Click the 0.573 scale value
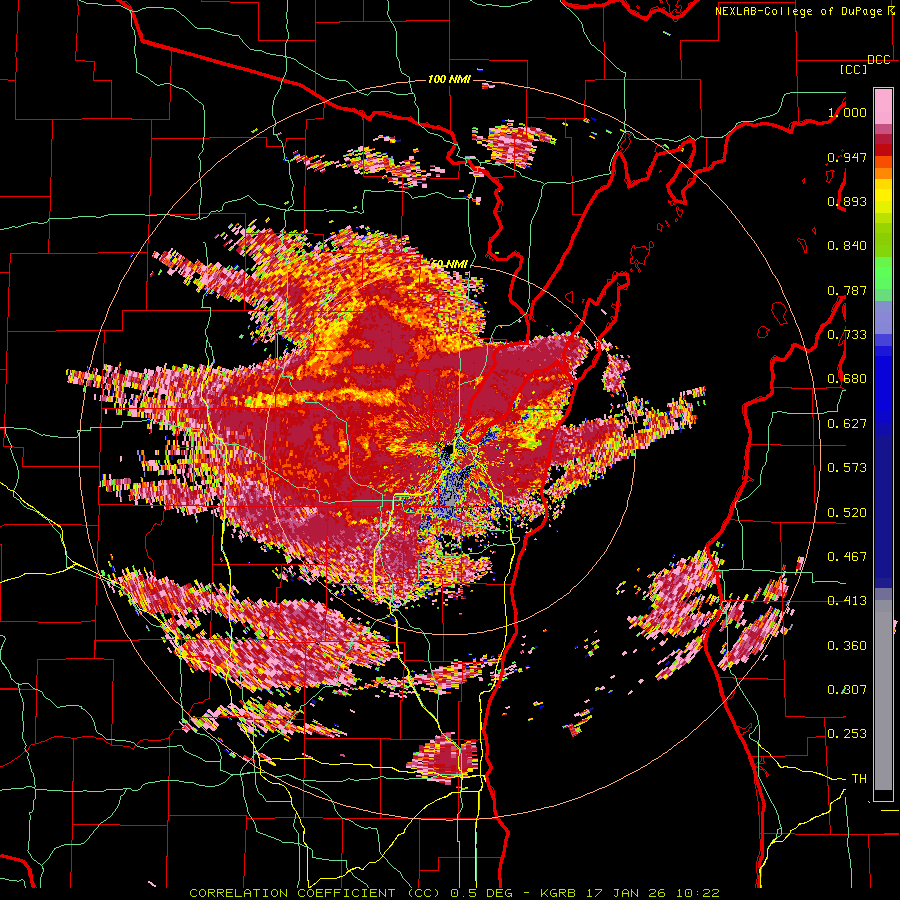The width and height of the screenshot is (900, 900). 847,468
